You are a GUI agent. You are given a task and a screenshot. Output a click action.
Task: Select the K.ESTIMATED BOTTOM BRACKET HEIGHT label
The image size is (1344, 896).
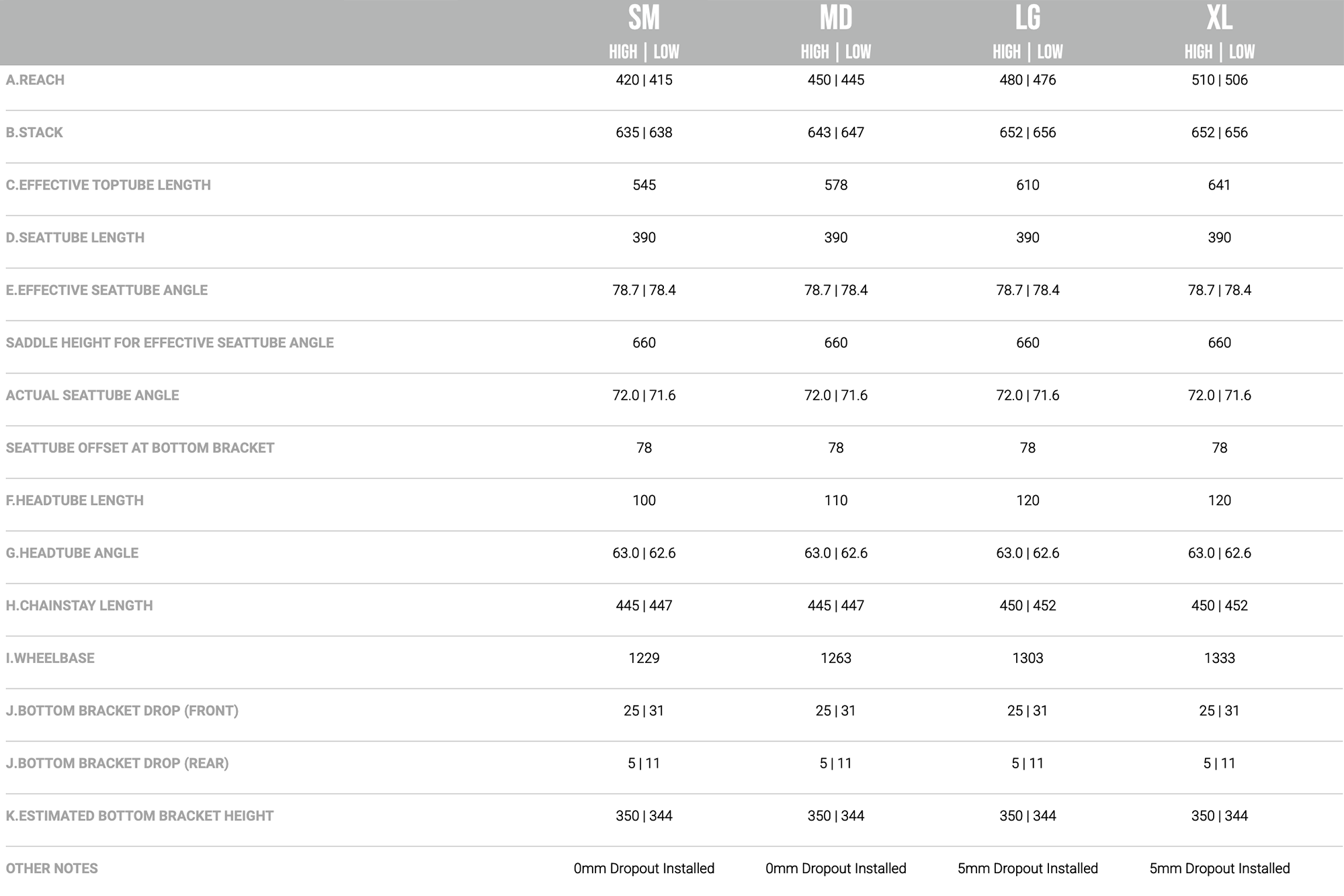[x=140, y=816]
